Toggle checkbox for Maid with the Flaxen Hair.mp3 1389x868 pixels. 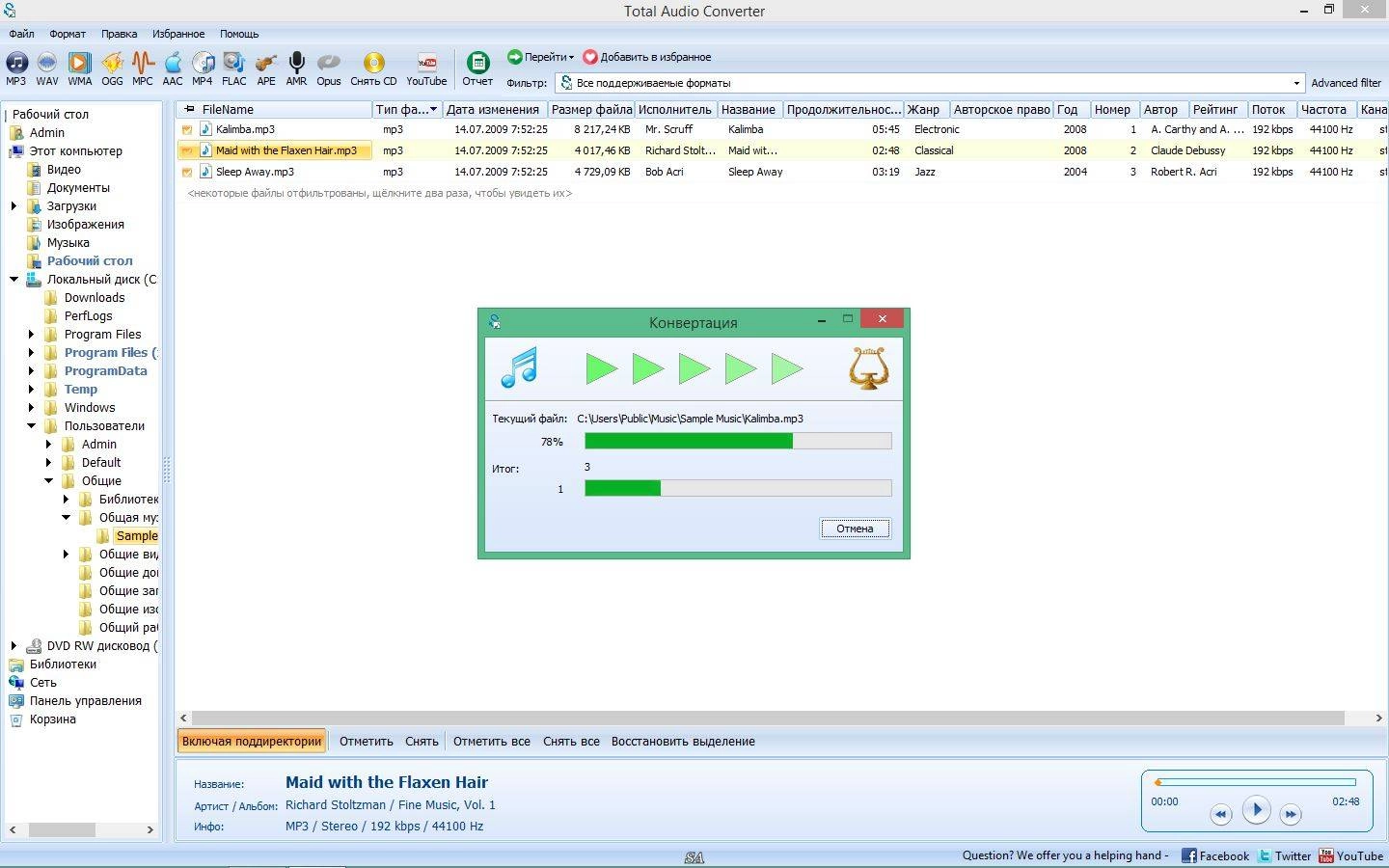(187, 150)
